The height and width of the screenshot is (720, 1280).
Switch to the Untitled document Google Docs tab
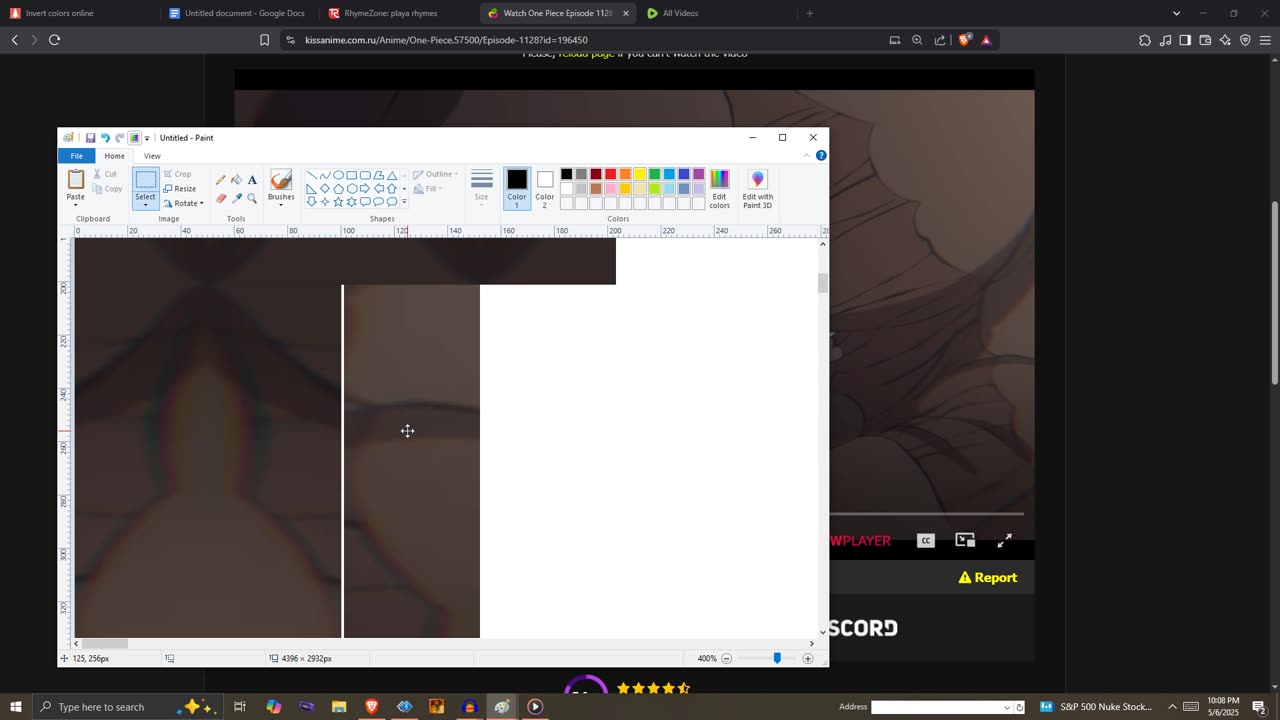240,13
